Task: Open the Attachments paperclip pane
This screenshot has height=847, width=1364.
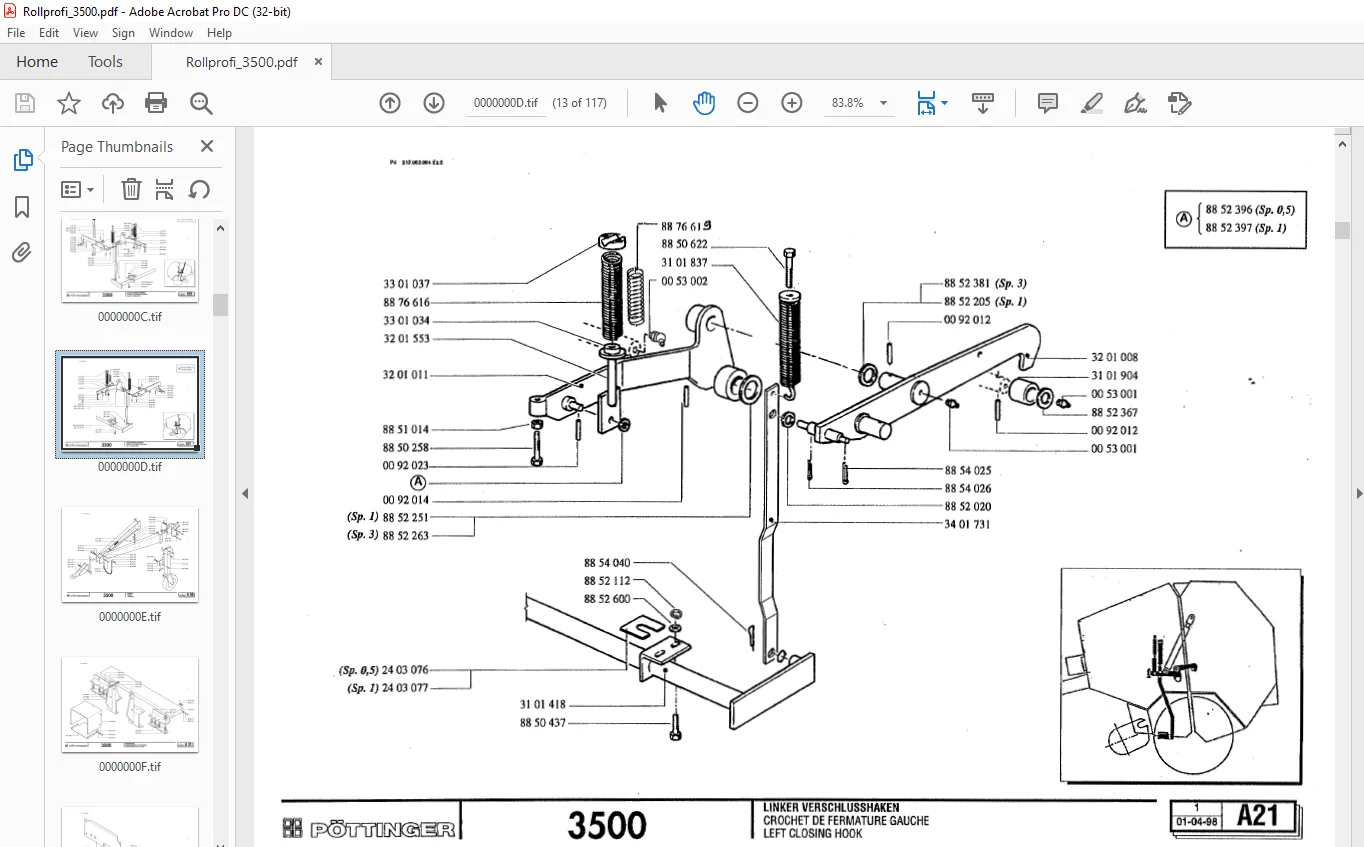Action: click(x=22, y=253)
